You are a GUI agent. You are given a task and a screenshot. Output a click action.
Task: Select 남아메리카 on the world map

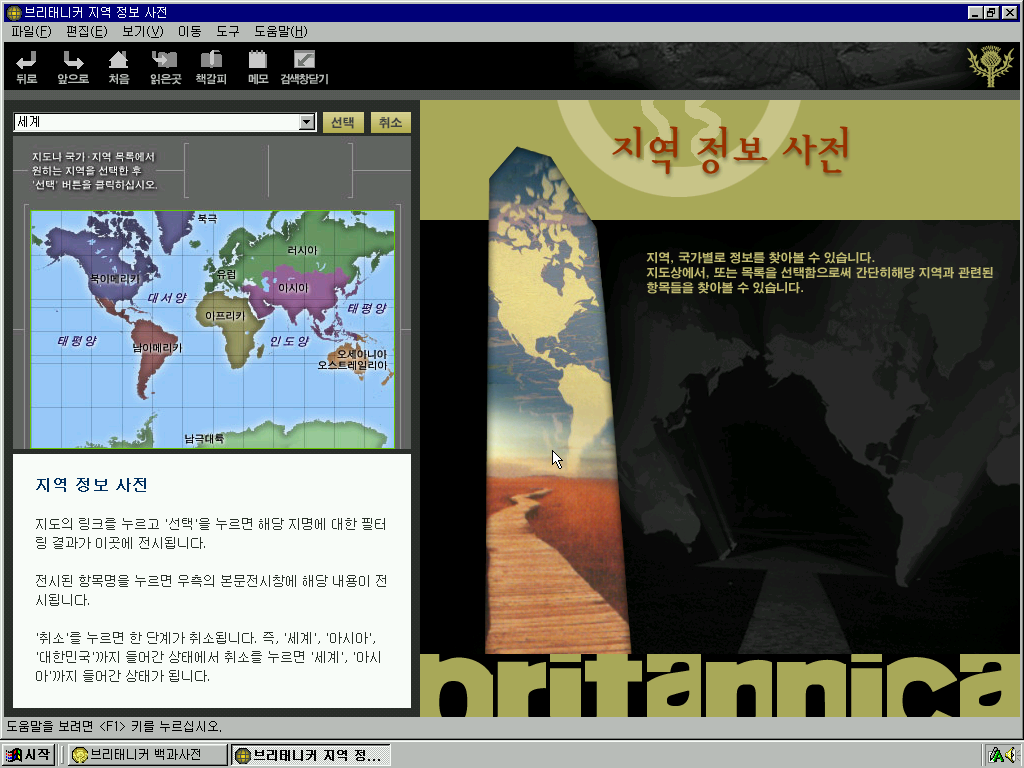(x=157, y=348)
